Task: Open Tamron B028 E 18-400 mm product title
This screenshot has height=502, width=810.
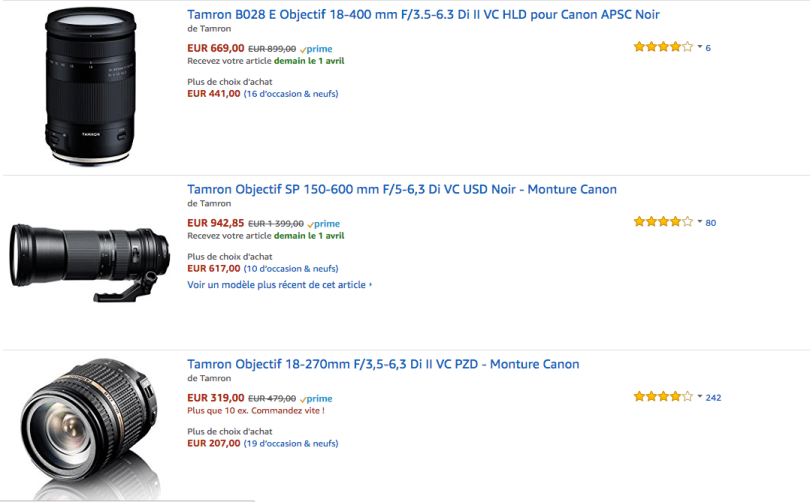Action: 423,15
